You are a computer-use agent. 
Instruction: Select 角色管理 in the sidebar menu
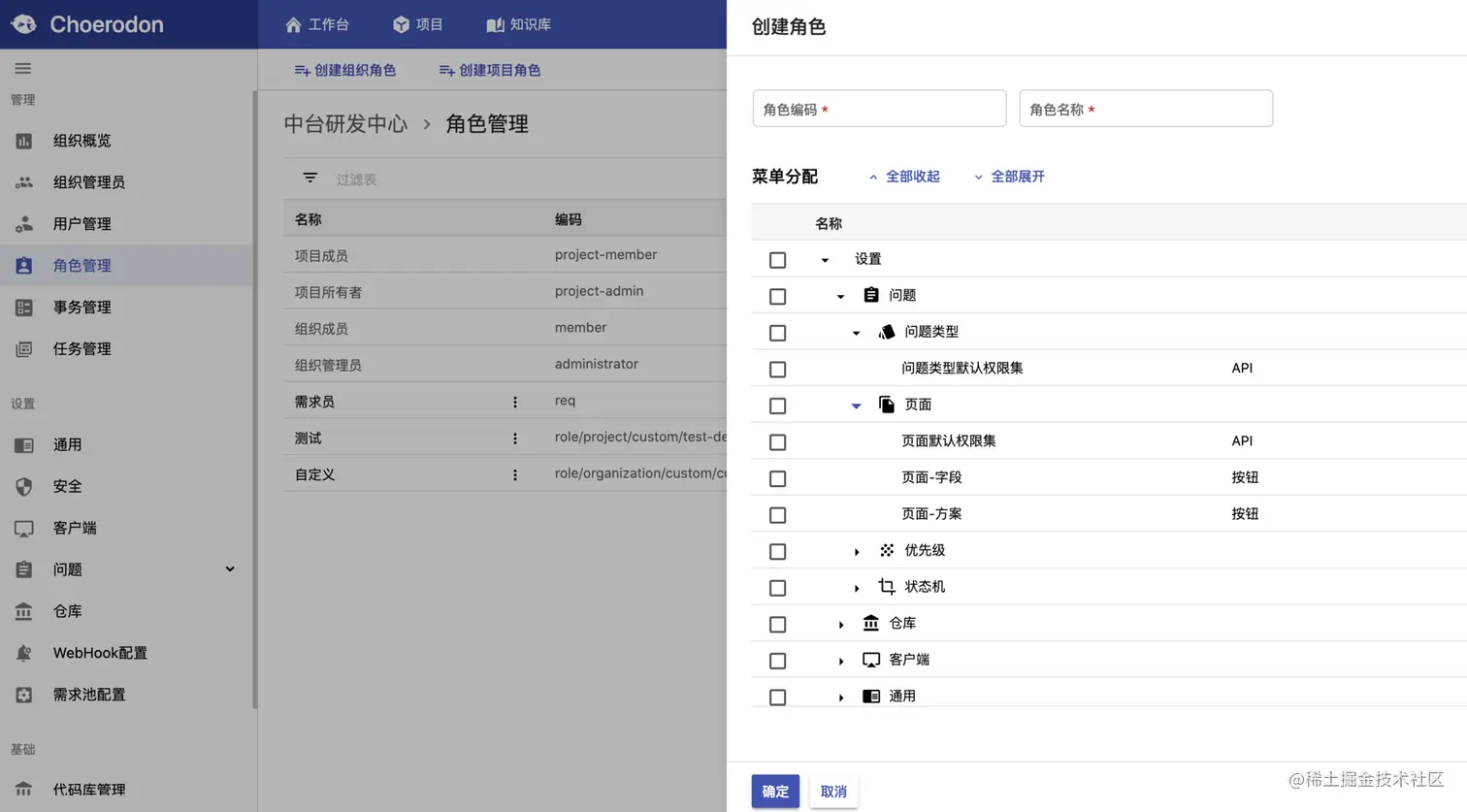pyautogui.click(x=126, y=265)
